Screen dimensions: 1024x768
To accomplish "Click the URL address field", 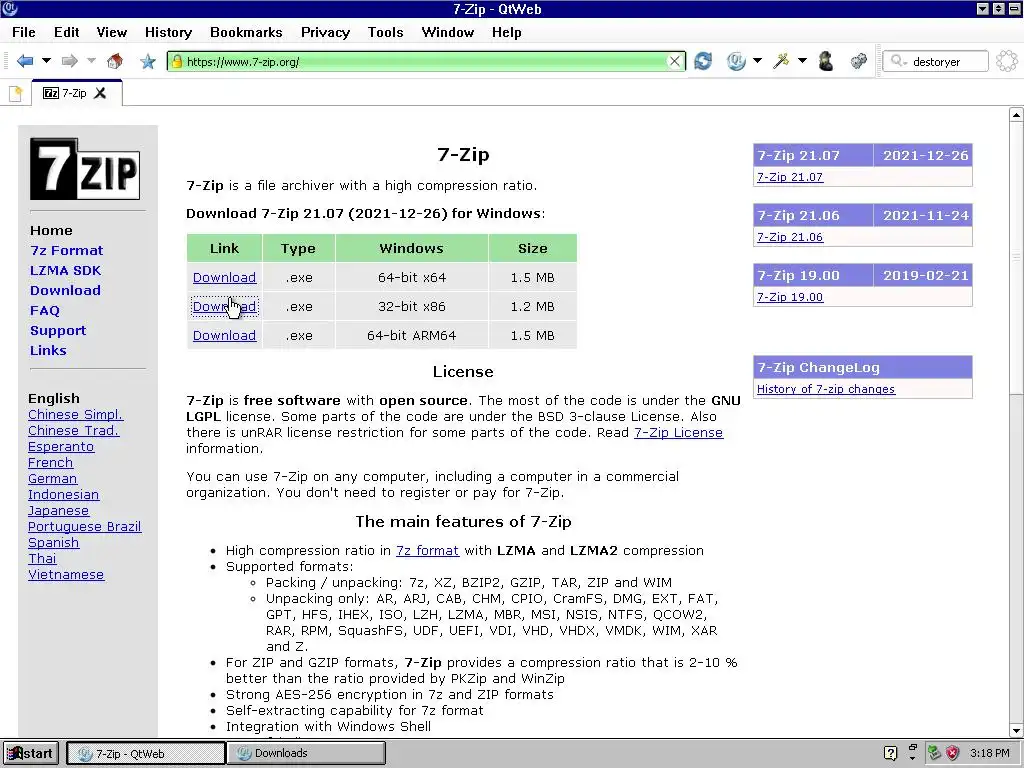I will click(426, 61).
